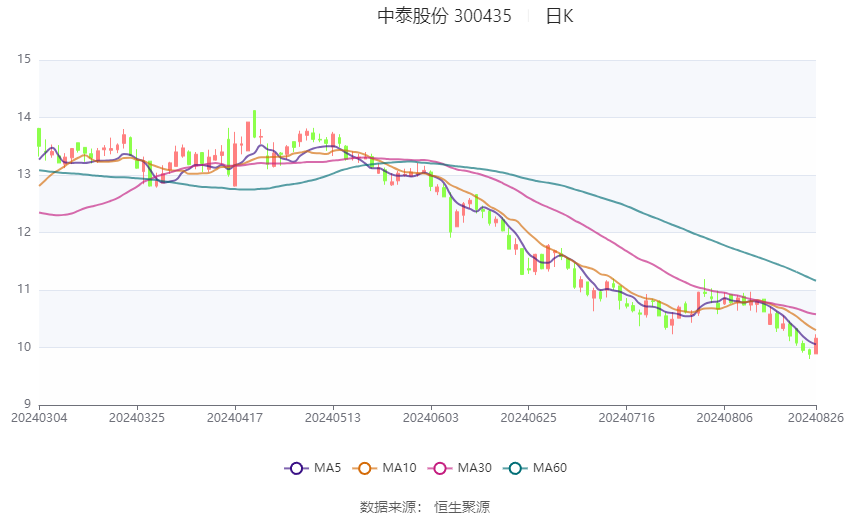
Task: Toggle the MA5 legend series
Action: point(313,468)
